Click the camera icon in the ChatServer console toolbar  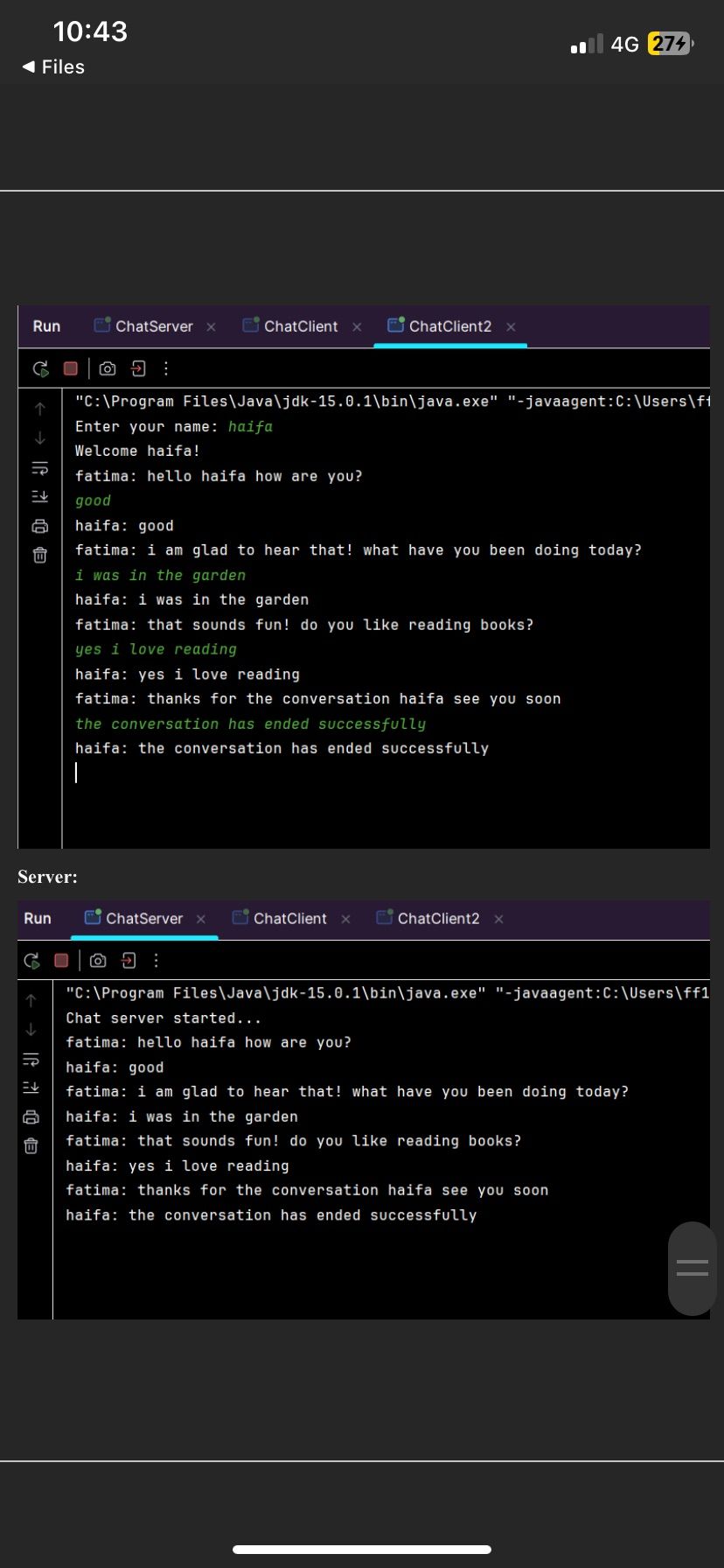click(x=98, y=961)
